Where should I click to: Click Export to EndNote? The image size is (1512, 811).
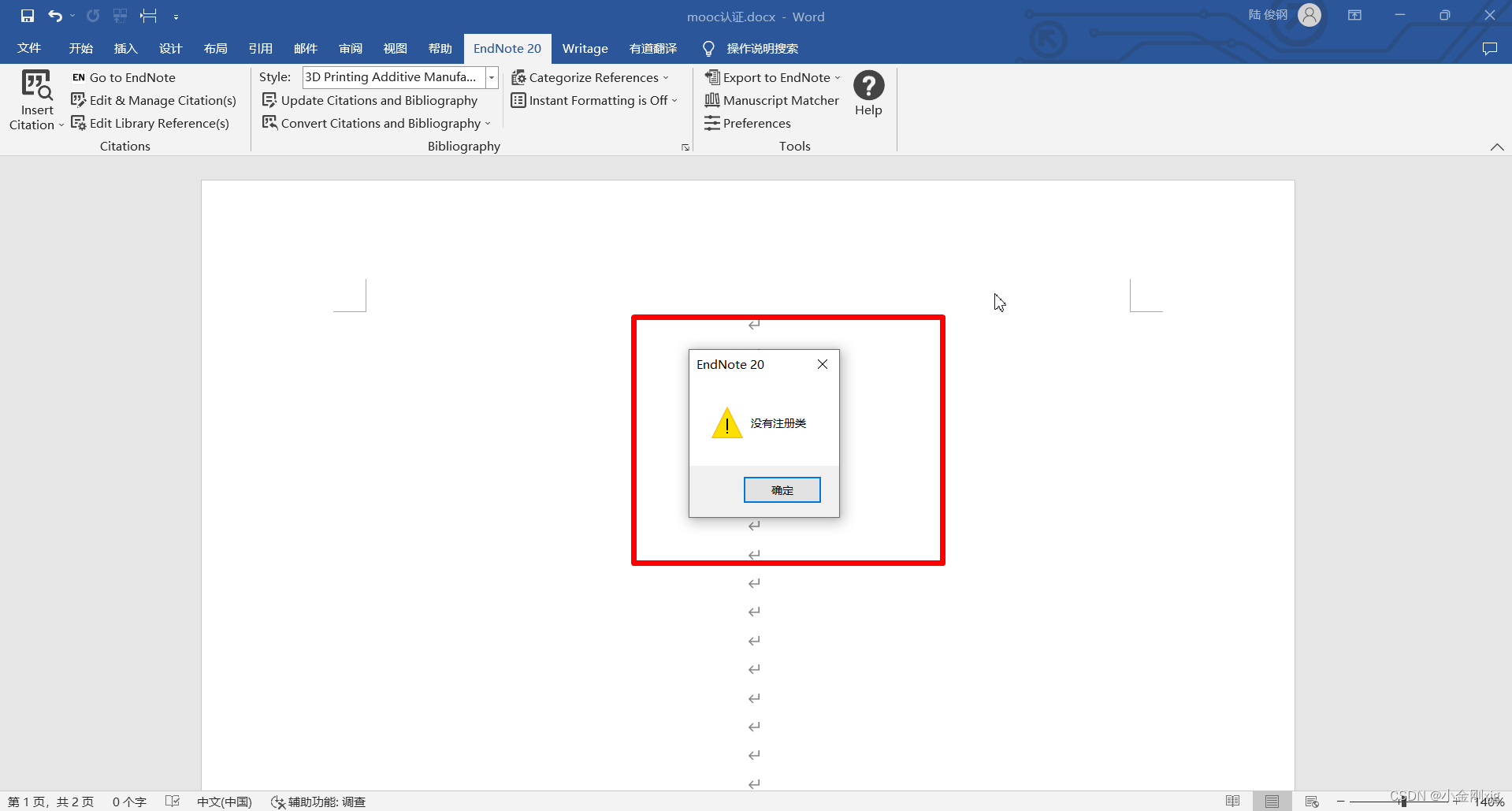[772, 76]
